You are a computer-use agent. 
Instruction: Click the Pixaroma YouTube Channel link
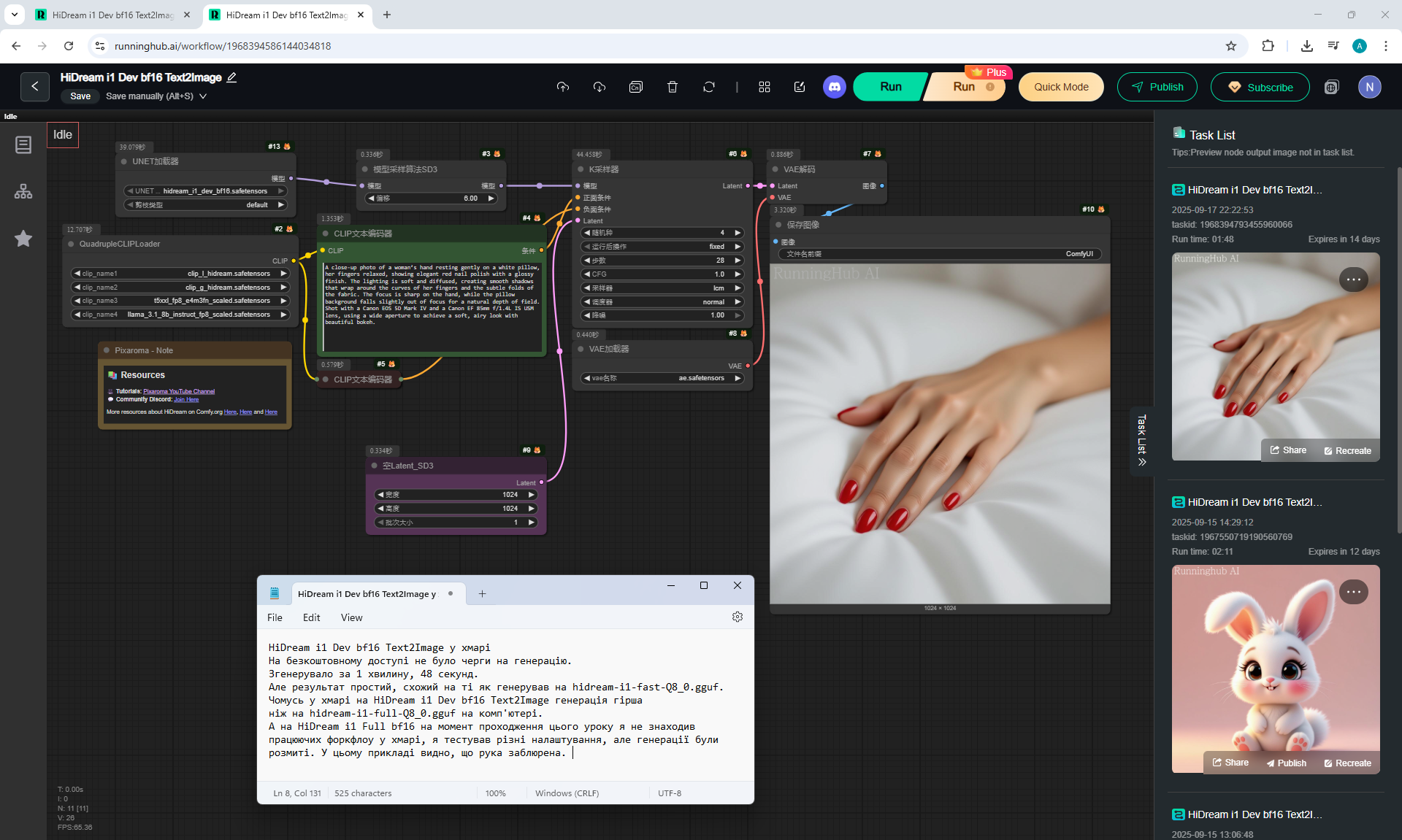[x=179, y=391]
